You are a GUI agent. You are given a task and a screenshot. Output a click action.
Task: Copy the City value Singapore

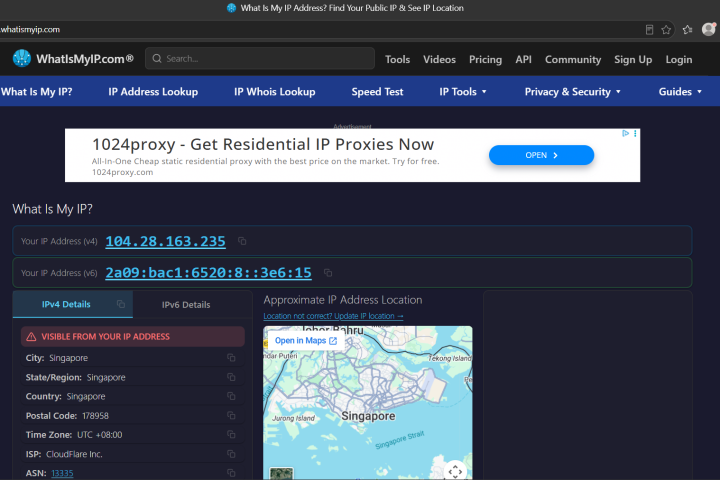pyautogui.click(x=231, y=358)
